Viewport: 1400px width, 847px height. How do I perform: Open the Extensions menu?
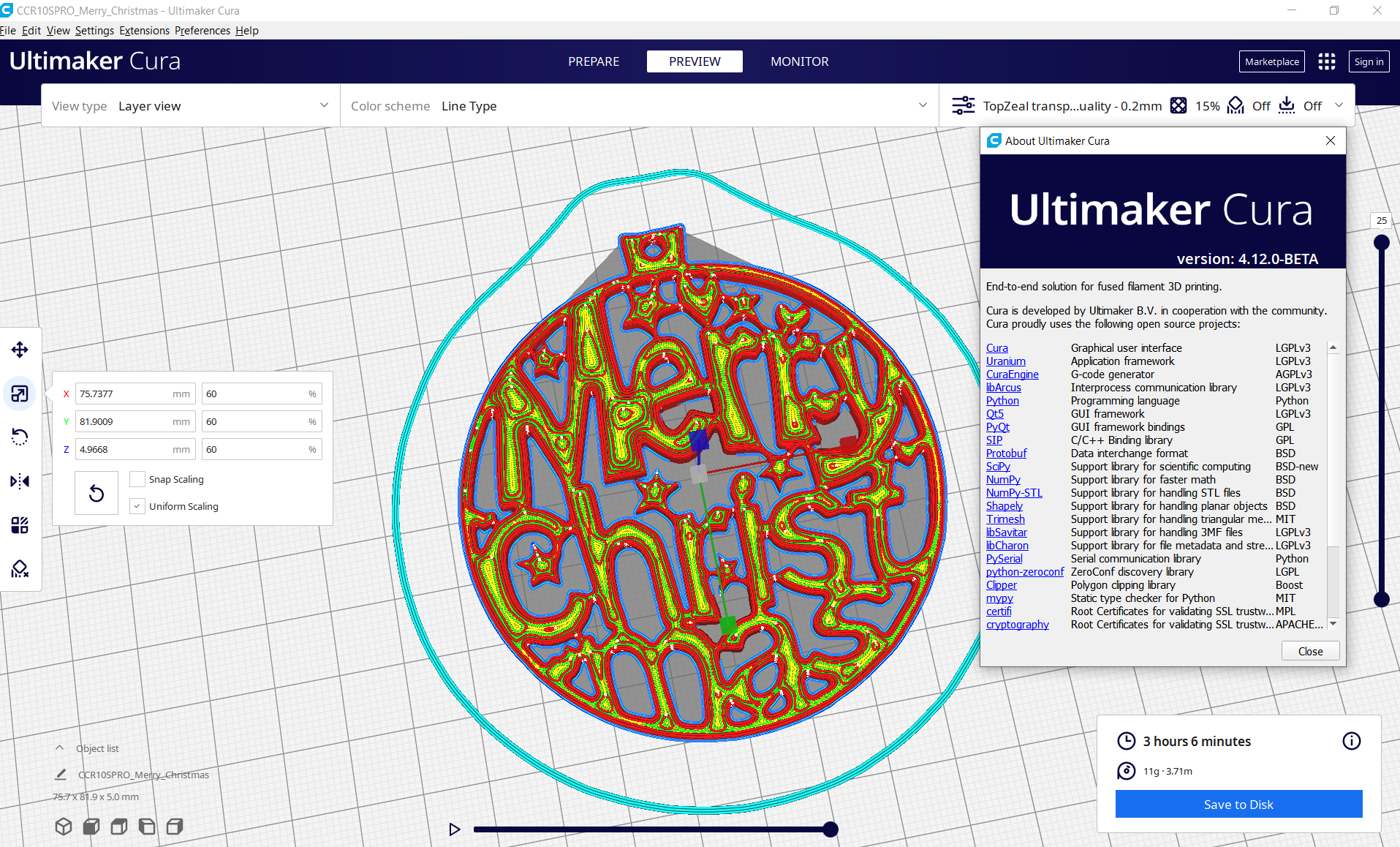click(144, 31)
